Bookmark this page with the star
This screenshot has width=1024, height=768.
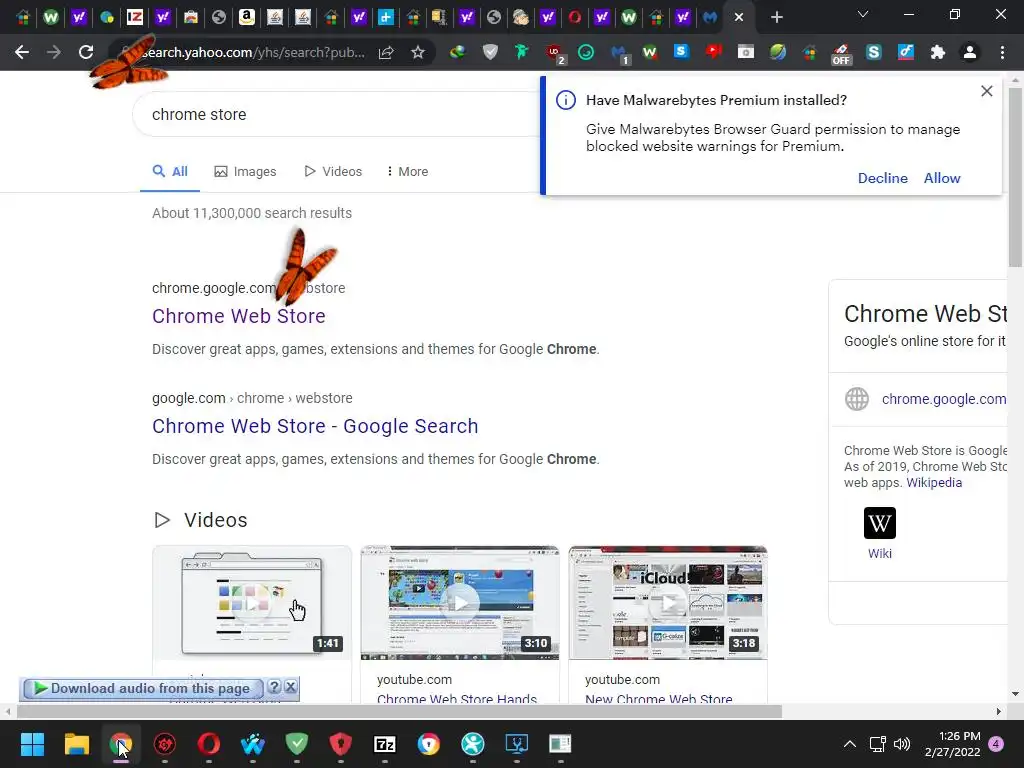[418, 52]
